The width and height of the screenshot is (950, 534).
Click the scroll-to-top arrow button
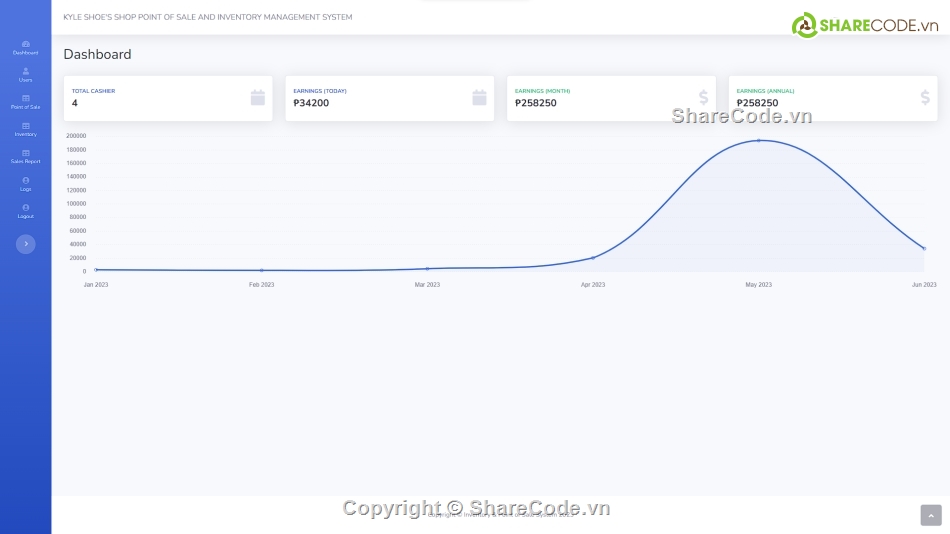coord(930,515)
